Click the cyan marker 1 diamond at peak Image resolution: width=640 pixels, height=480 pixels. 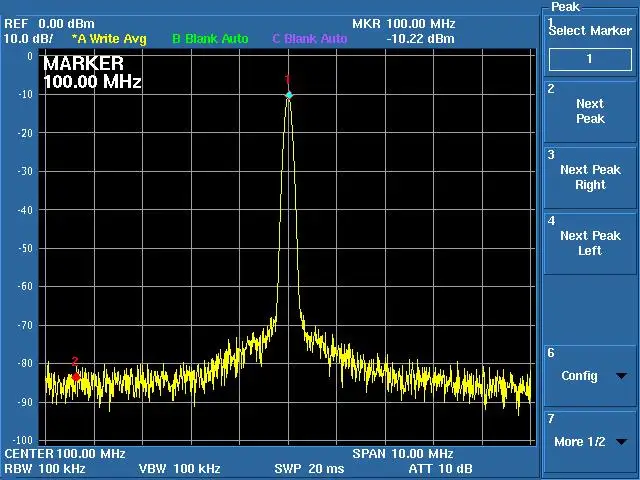[289, 95]
